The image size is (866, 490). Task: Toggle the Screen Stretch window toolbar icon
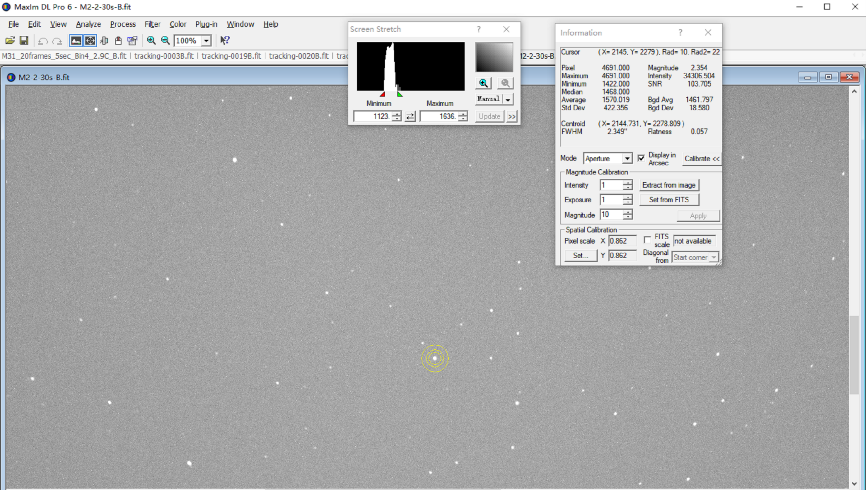(75, 41)
